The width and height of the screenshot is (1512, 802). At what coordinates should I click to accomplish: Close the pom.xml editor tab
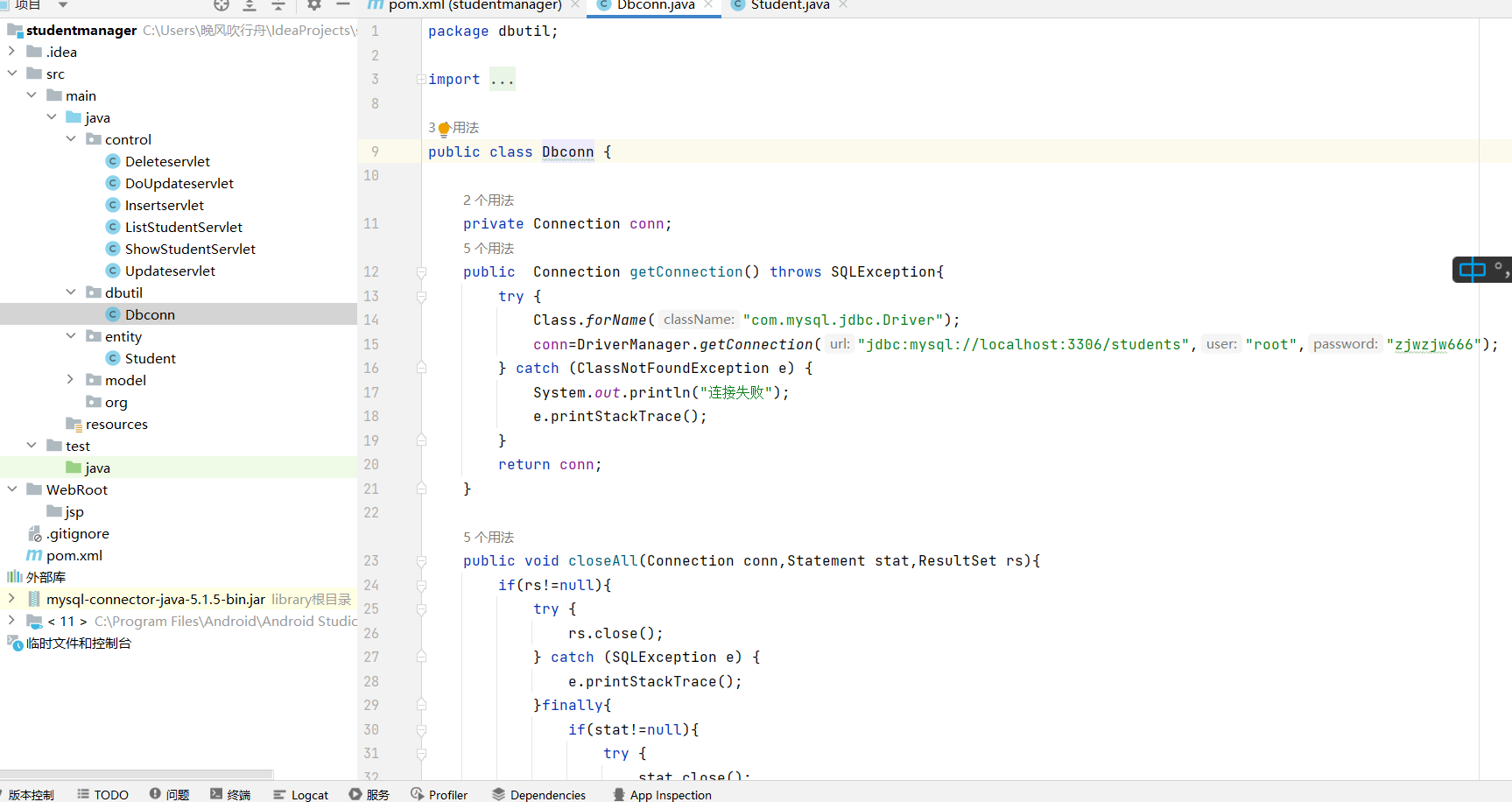coord(575,4)
